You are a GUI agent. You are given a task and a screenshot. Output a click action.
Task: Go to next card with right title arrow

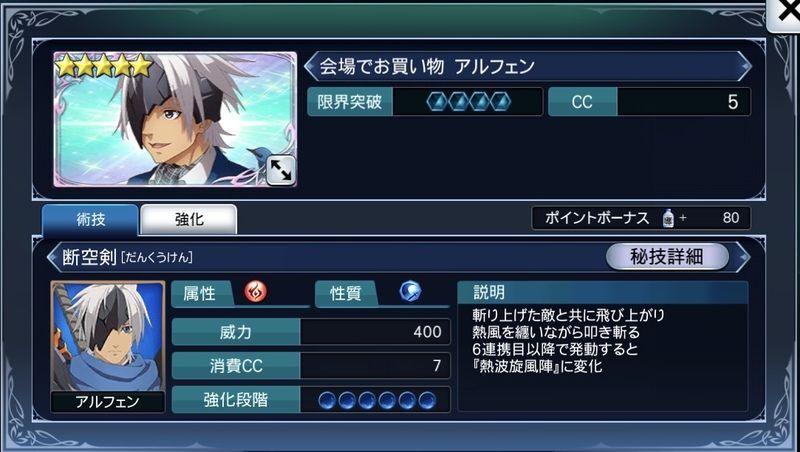coord(745,66)
